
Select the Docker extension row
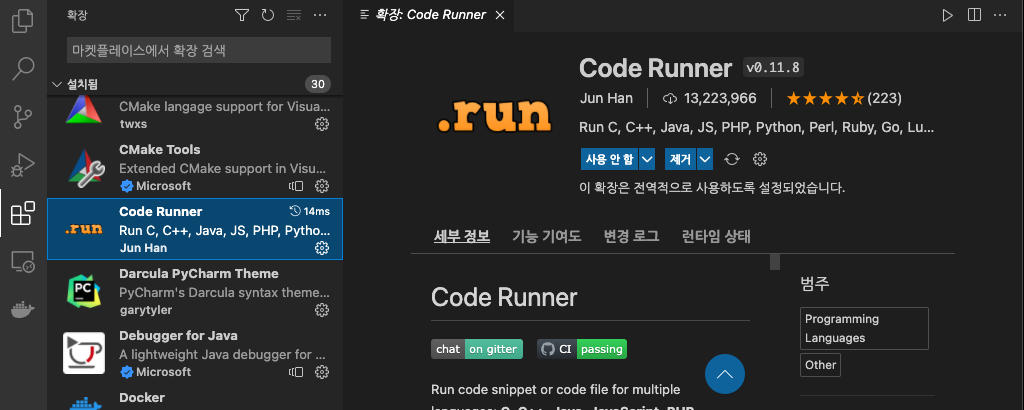point(195,397)
